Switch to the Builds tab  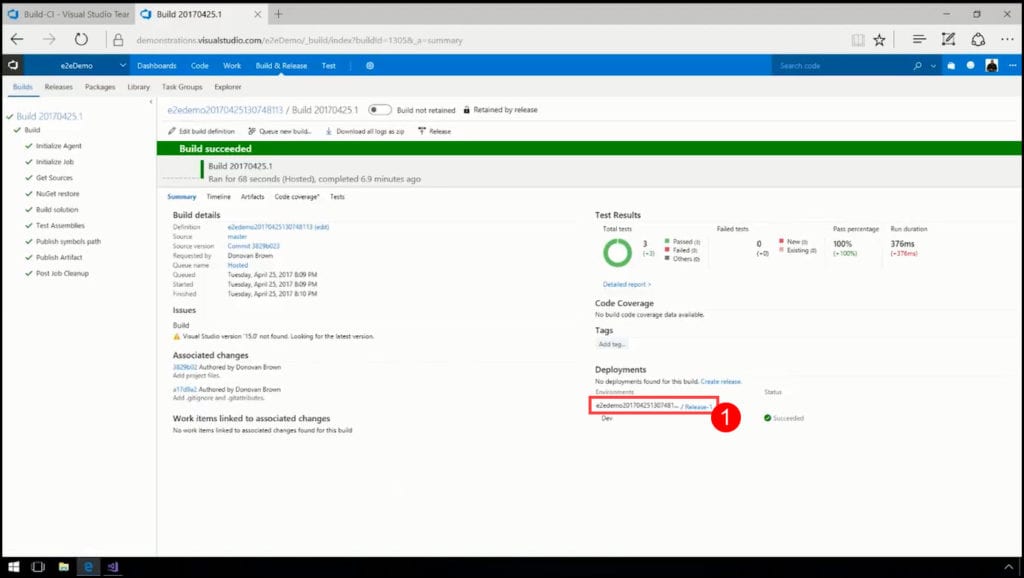click(x=23, y=87)
